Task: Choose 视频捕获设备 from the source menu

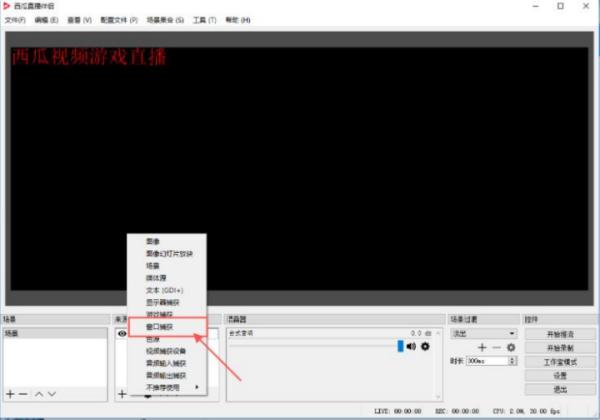Action: pyautogui.click(x=167, y=351)
